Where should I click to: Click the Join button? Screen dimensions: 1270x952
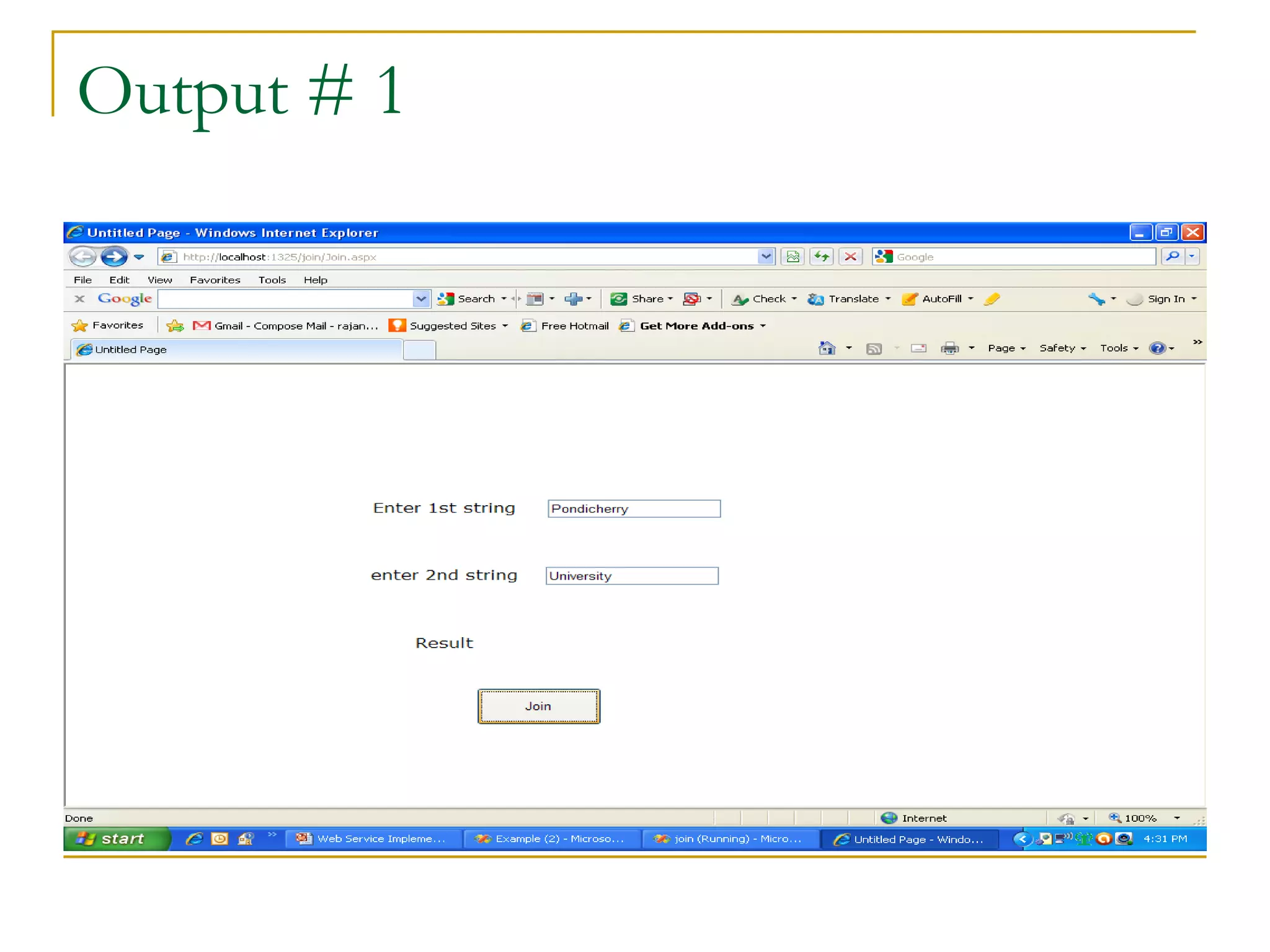(x=538, y=707)
